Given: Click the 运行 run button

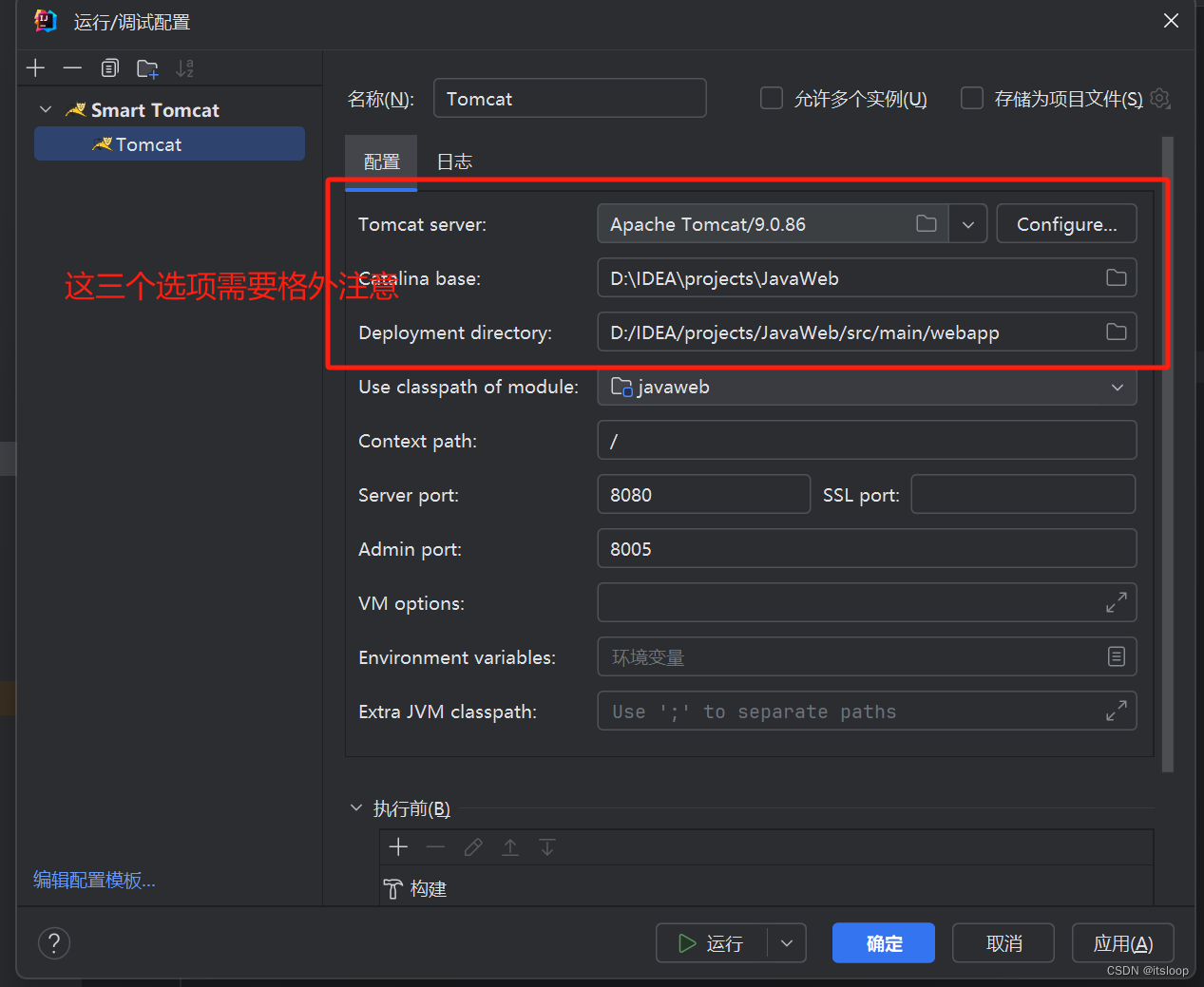Looking at the screenshot, I should click(712, 943).
